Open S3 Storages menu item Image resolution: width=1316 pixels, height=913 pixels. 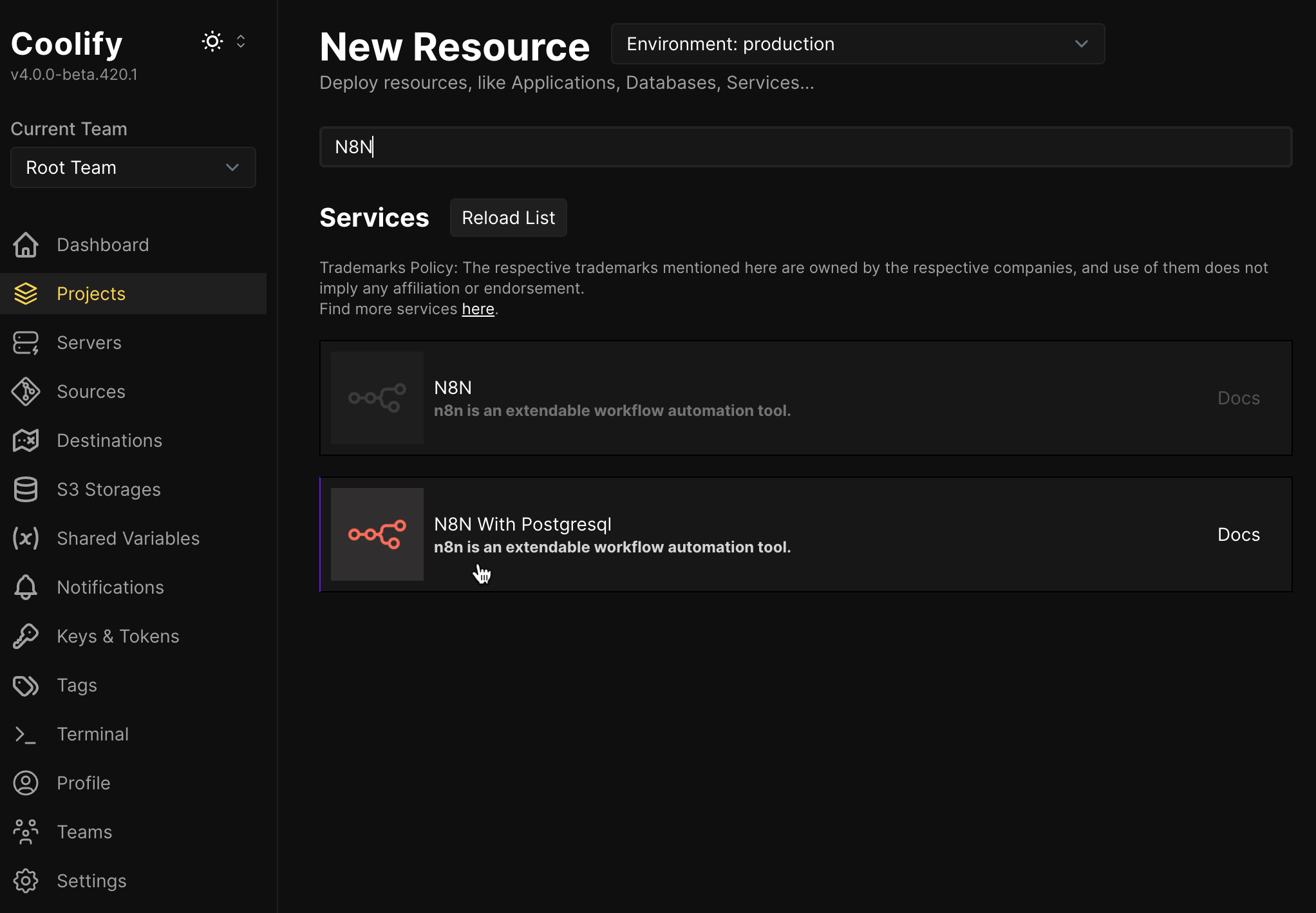point(133,489)
